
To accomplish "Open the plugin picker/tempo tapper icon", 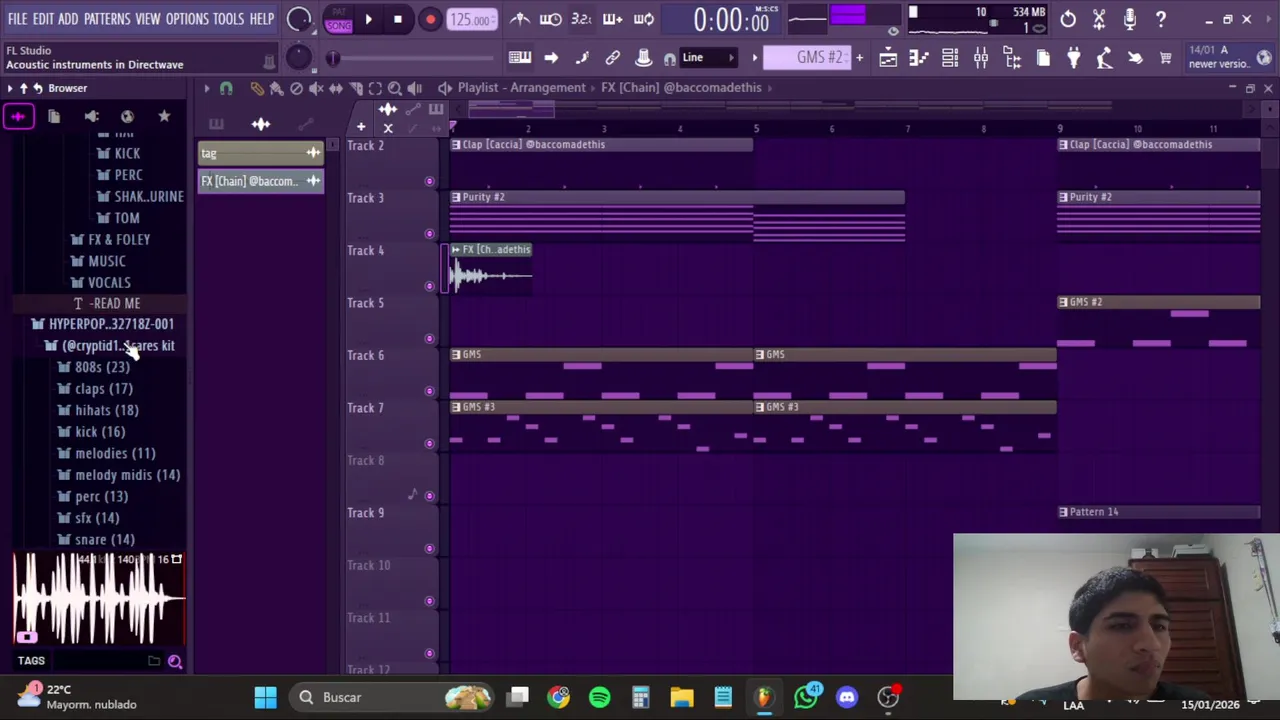I will click(1104, 58).
